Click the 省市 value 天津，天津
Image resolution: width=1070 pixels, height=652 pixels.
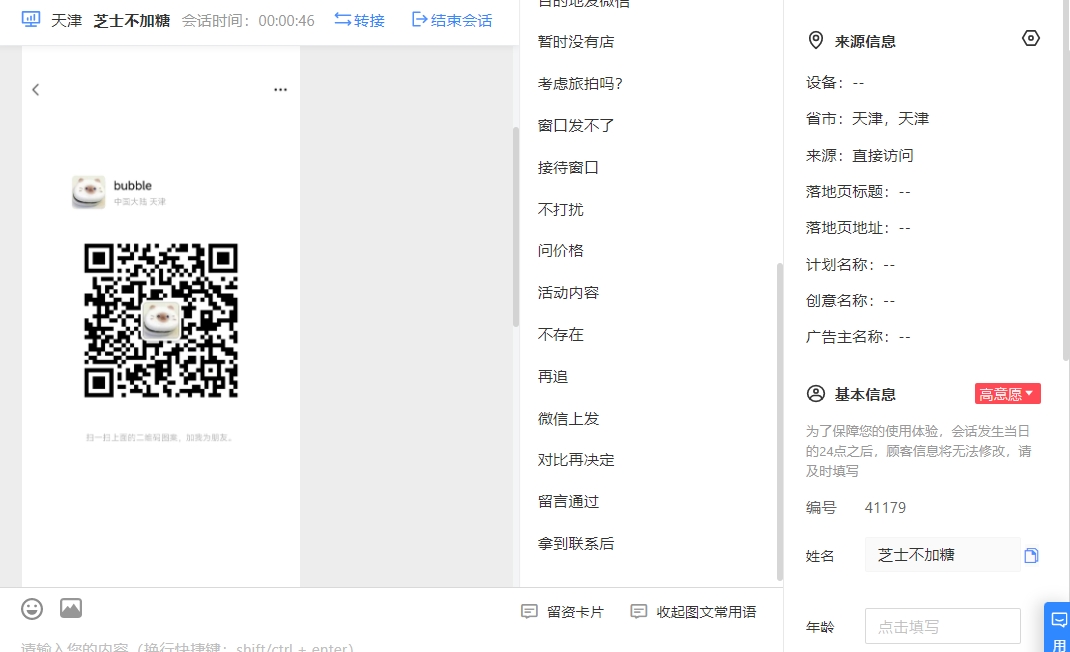(x=891, y=119)
